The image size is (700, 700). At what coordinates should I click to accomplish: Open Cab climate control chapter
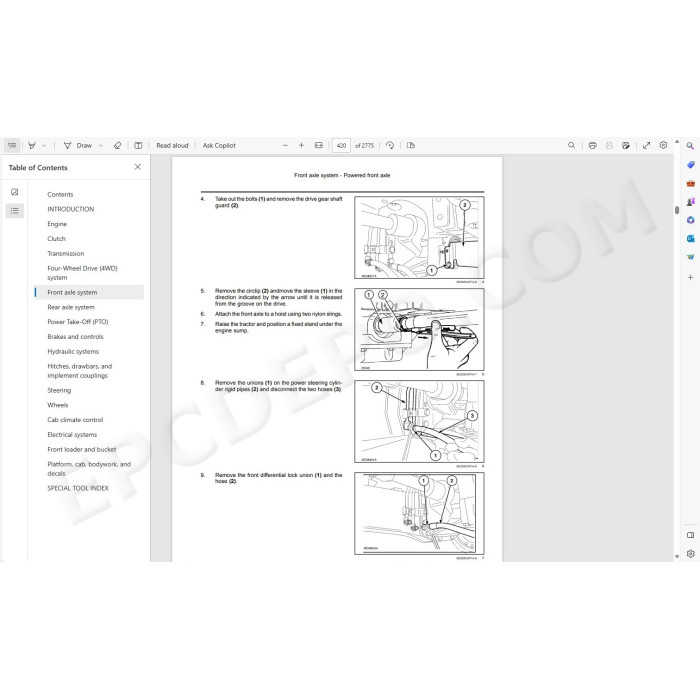click(x=75, y=420)
